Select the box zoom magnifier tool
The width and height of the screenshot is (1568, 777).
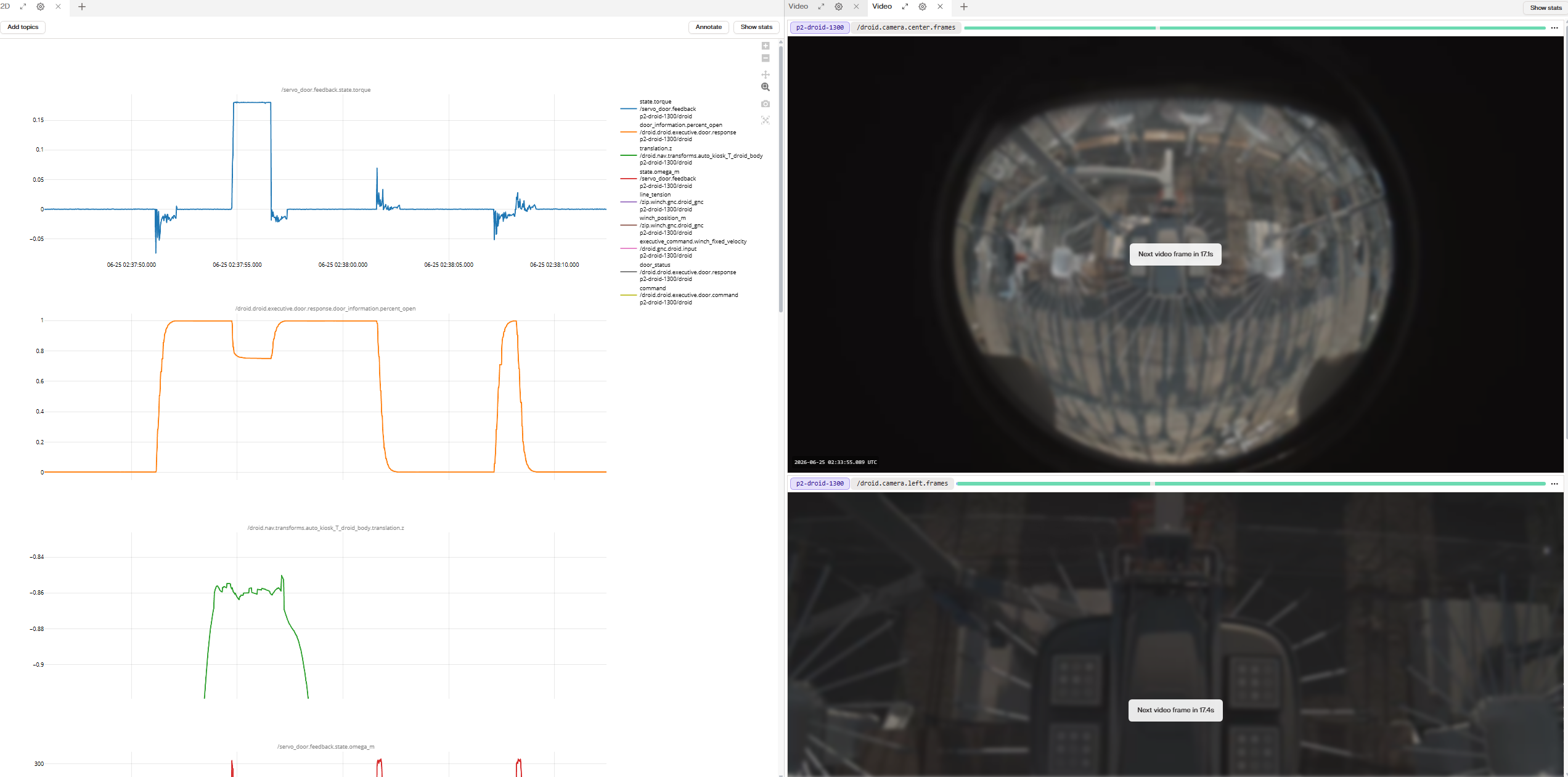(x=766, y=87)
